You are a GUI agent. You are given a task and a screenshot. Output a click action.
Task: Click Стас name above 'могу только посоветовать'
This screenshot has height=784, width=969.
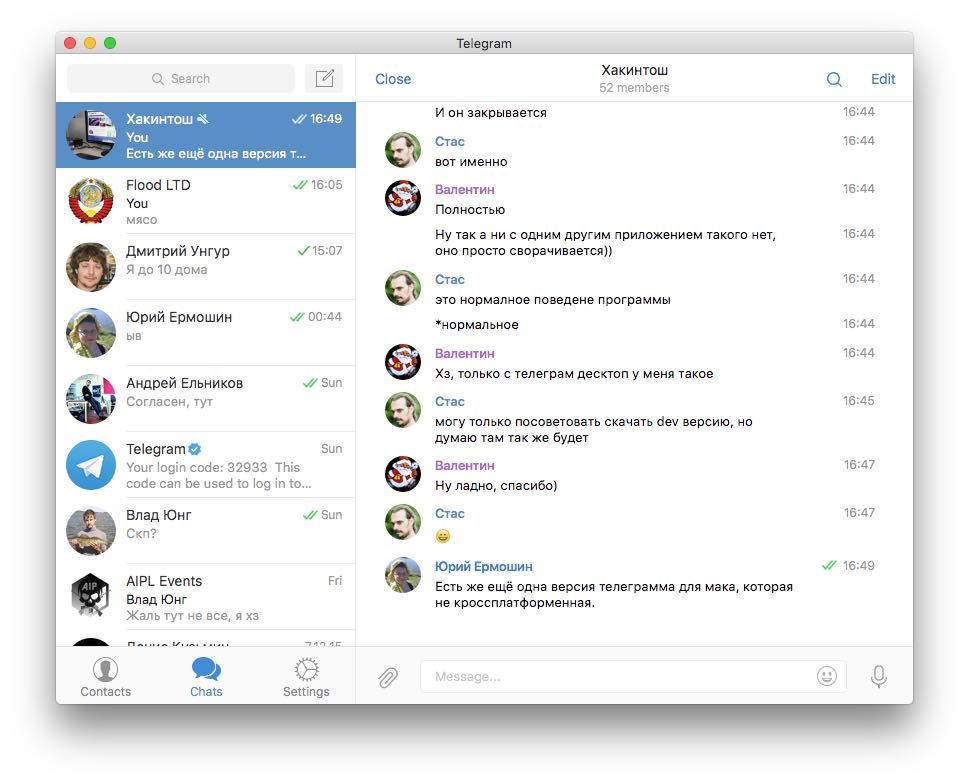pos(449,402)
